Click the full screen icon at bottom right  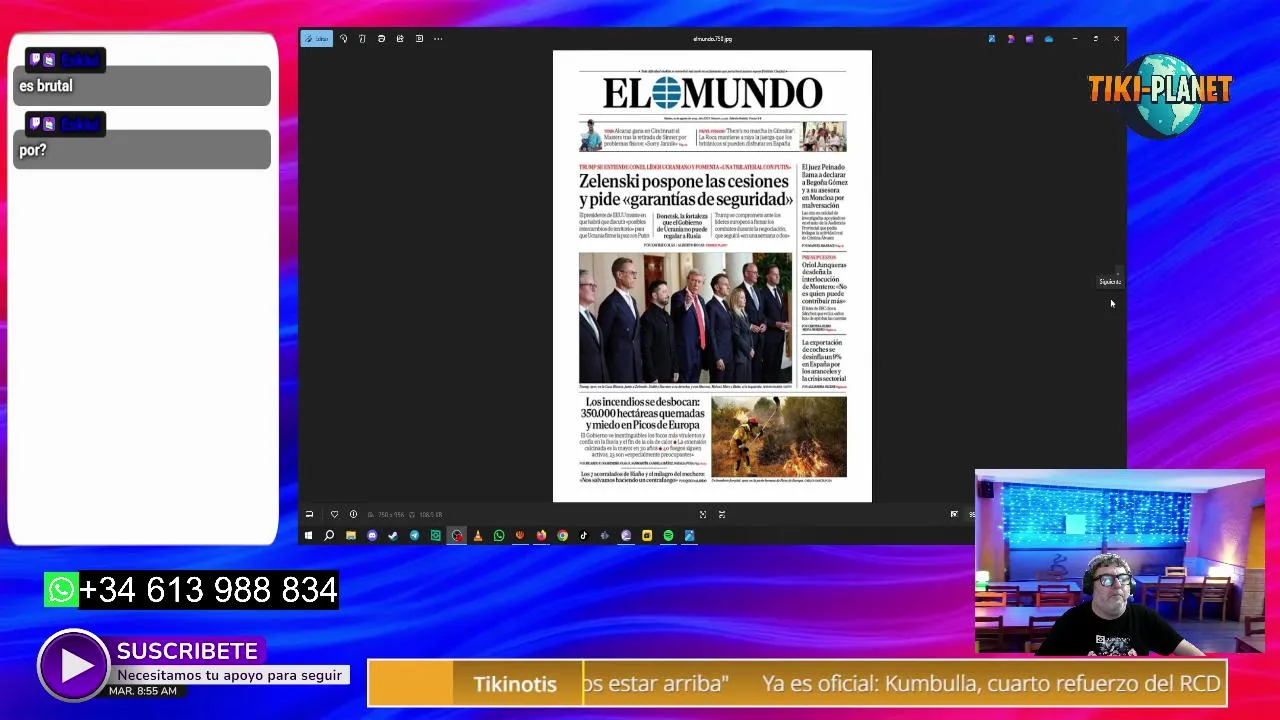pyautogui.click(x=953, y=514)
